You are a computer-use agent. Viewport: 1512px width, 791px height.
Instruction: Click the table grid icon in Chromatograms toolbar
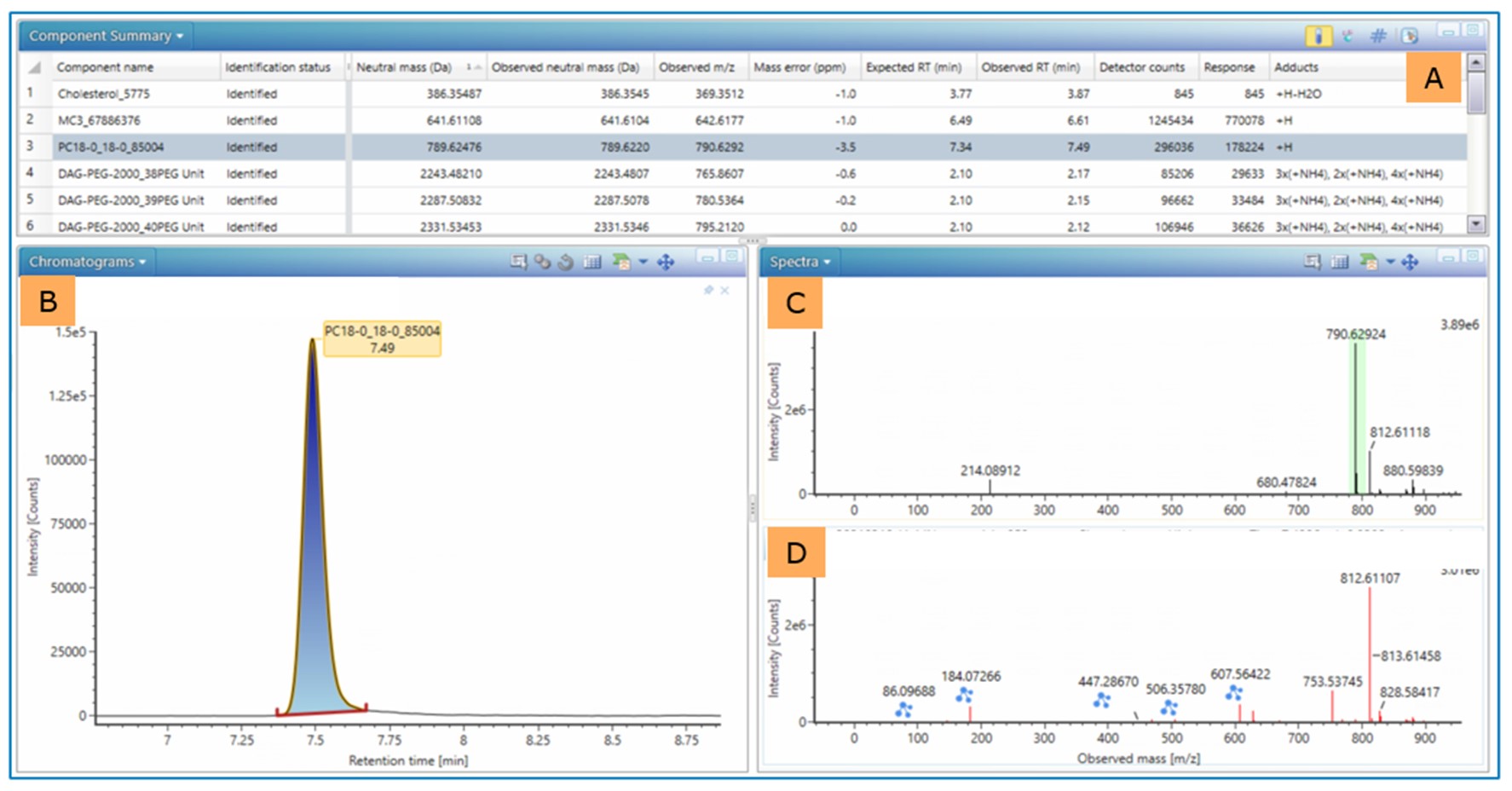click(x=592, y=262)
